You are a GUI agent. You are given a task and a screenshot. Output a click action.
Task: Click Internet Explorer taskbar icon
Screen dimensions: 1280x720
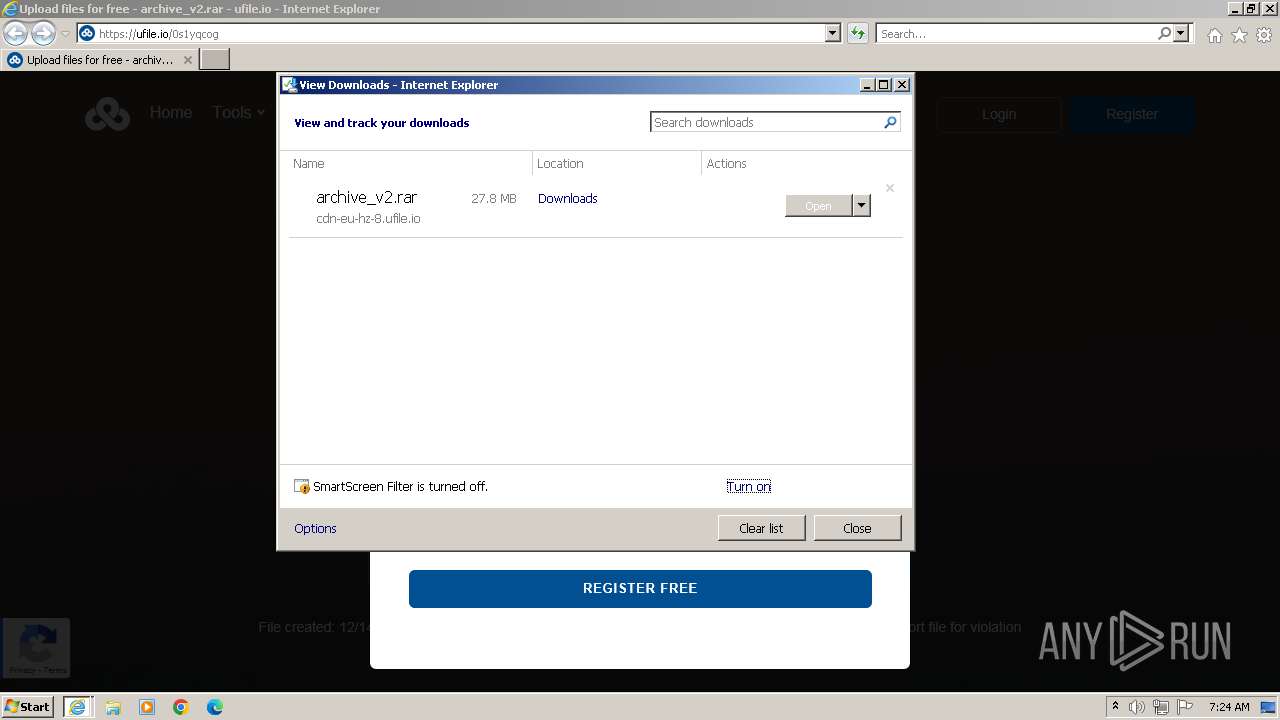point(77,706)
